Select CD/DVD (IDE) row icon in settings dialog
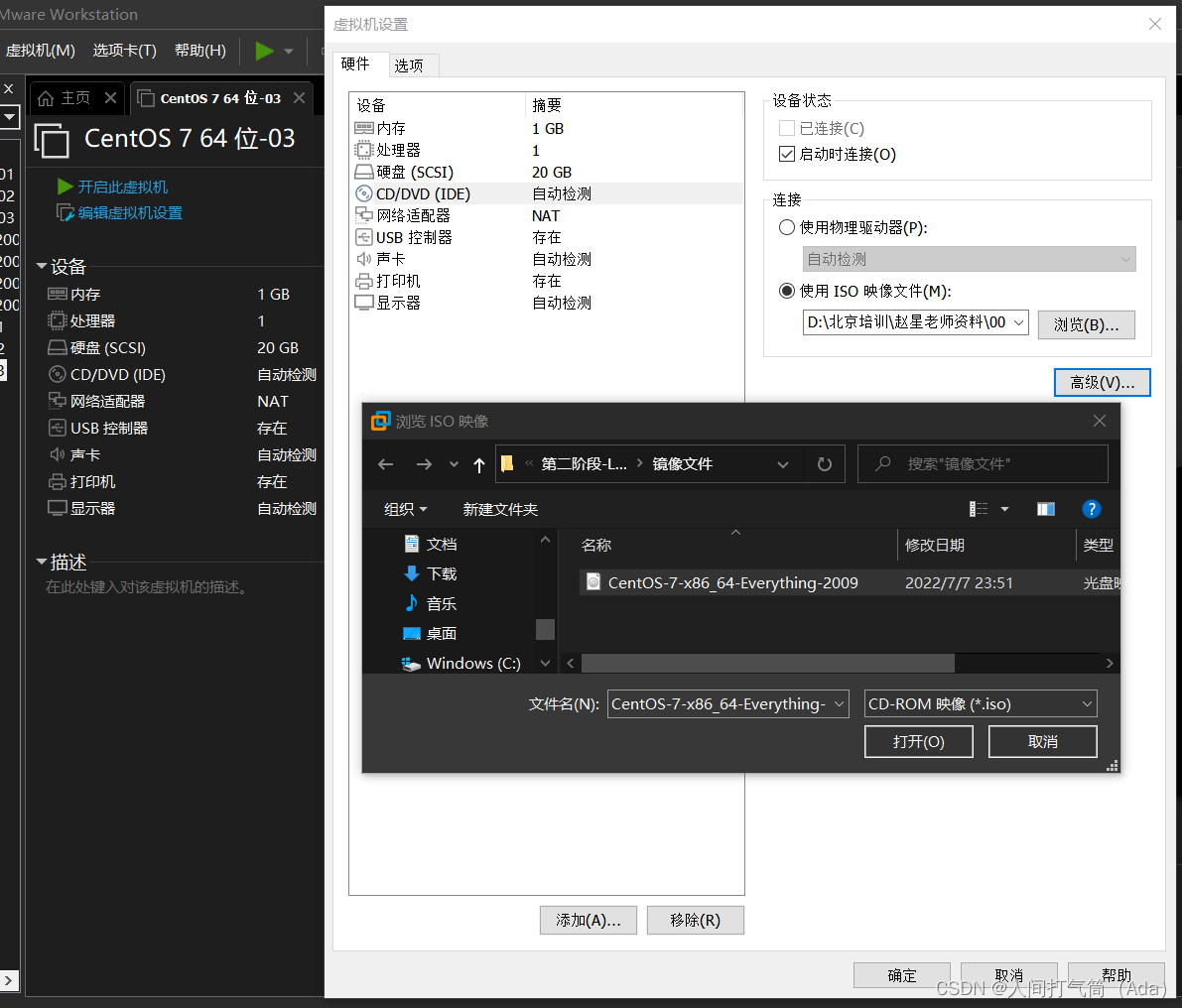 pyautogui.click(x=364, y=193)
